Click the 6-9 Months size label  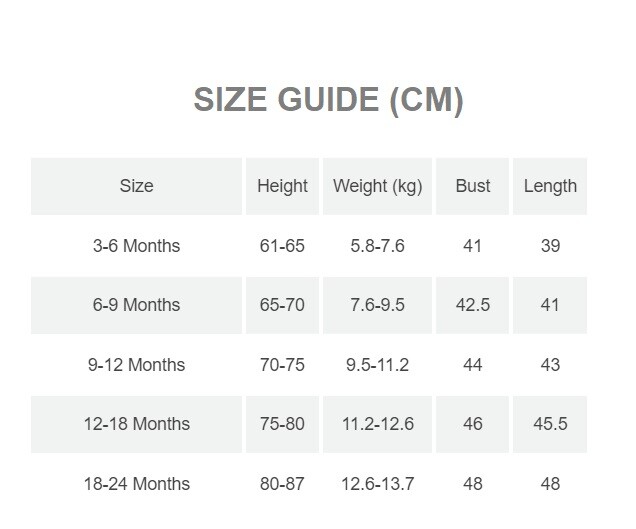click(x=136, y=305)
